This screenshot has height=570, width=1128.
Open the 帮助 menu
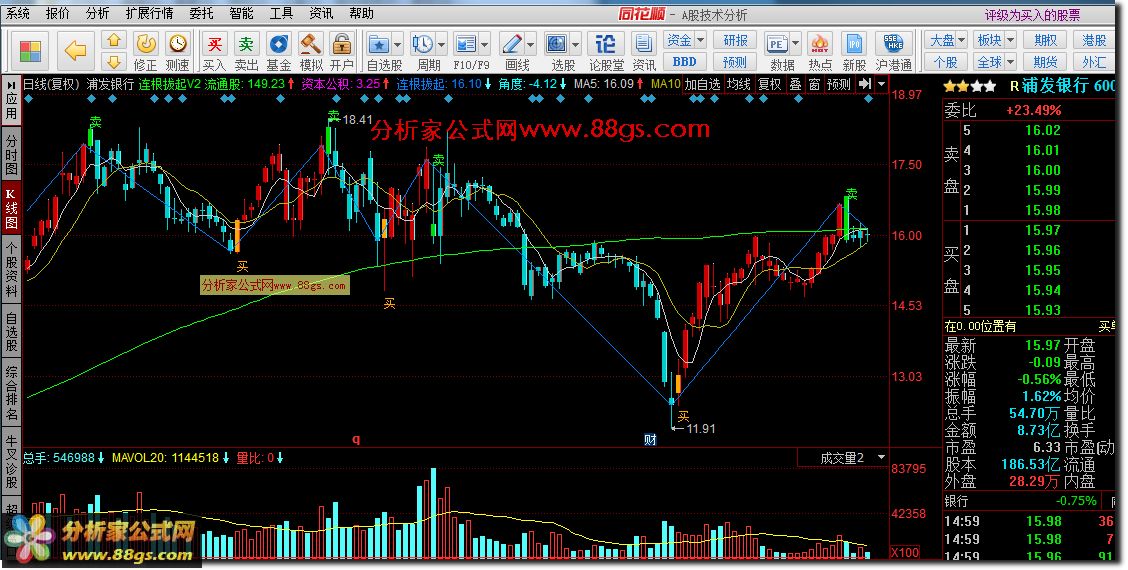tap(361, 13)
